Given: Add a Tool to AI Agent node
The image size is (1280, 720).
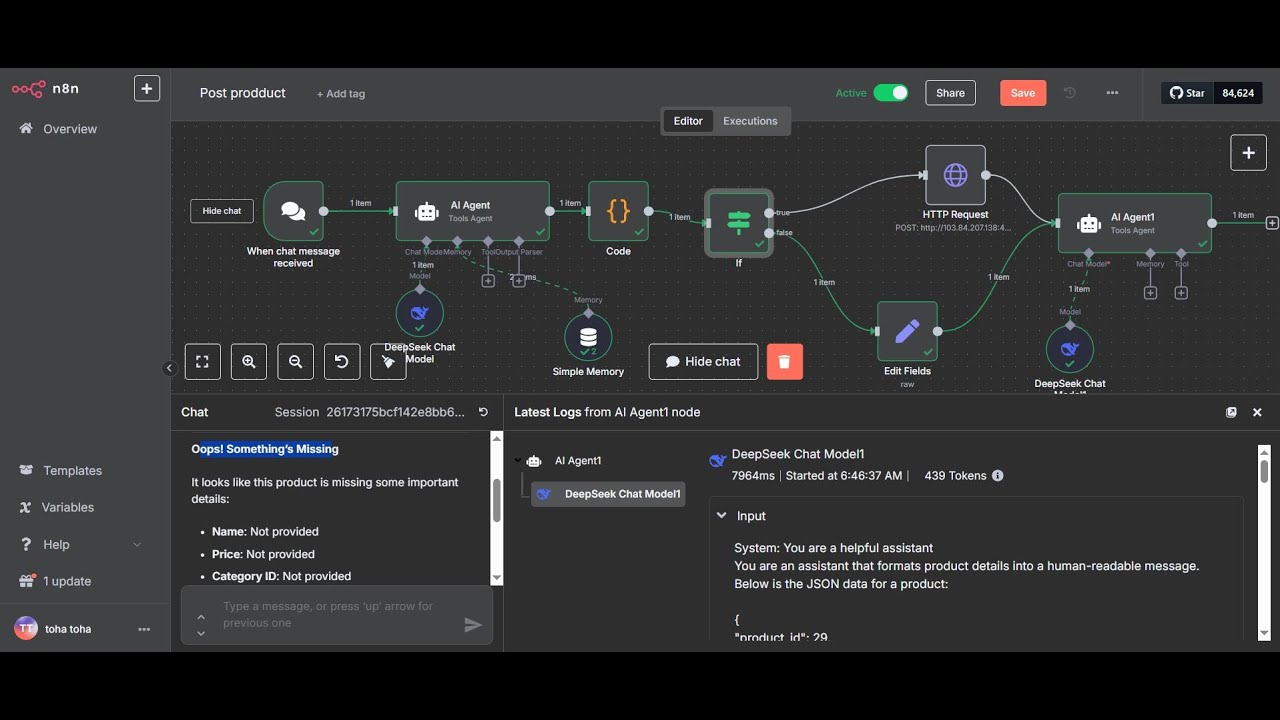Looking at the screenshot, I should coord(488,281).
